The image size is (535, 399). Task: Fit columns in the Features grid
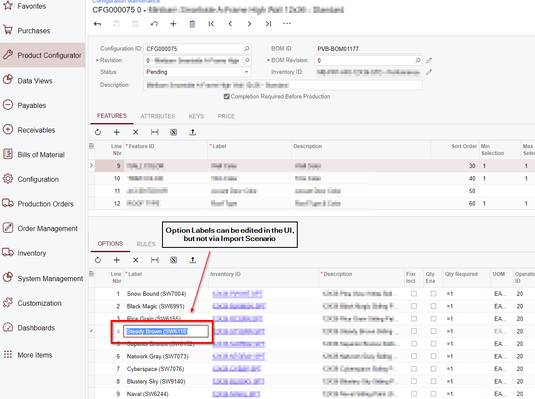tap(155, 132)
